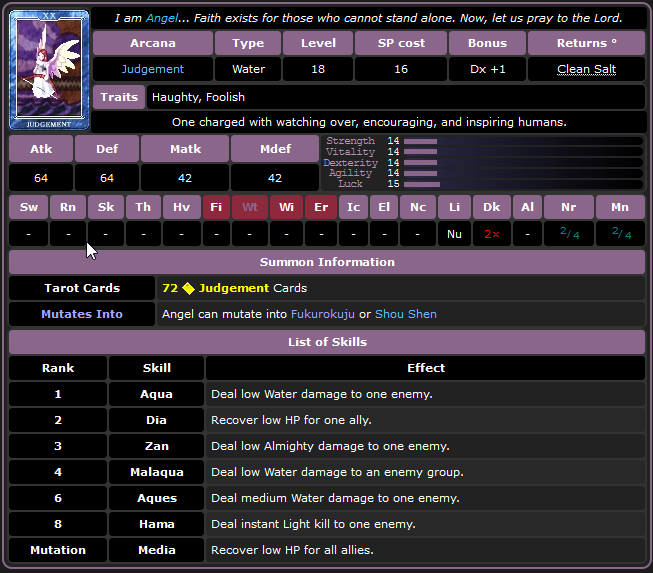Click the Angel Judgement tarot card image
The height and width of the screenshot is (573, 653).
point(49,69)
